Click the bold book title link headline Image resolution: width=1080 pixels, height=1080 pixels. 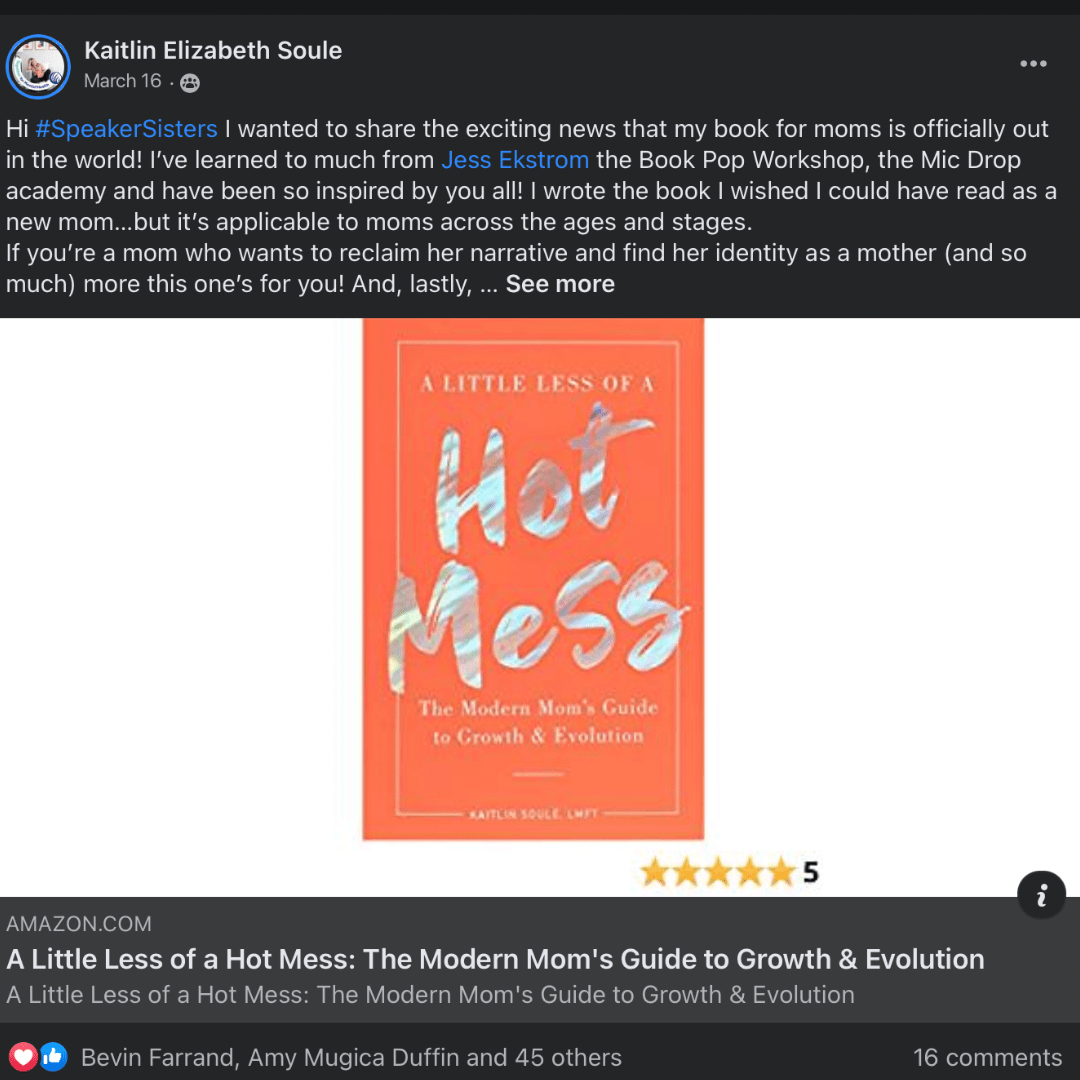point(495,959)
